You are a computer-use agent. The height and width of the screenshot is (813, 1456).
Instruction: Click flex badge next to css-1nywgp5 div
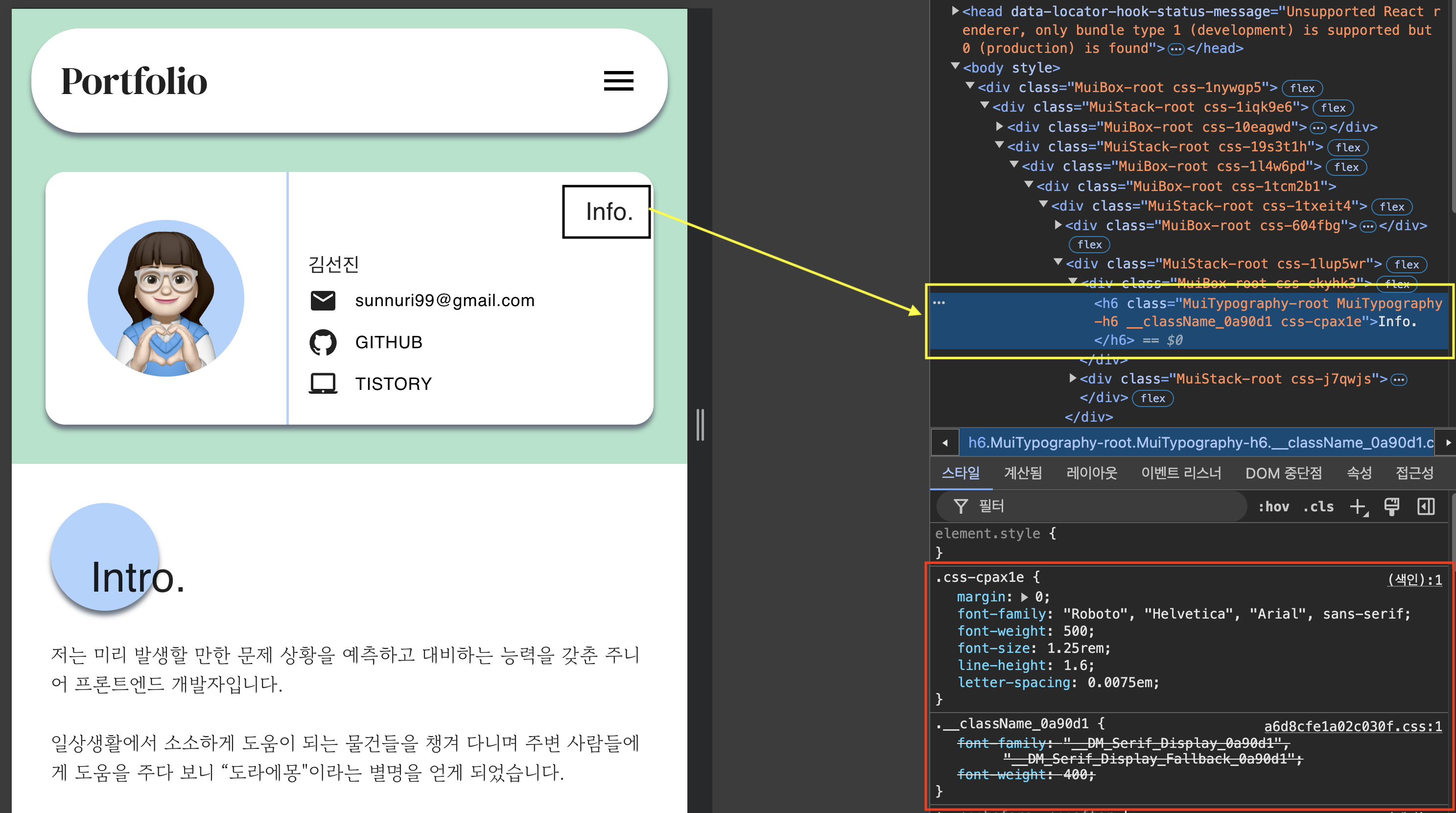(x=1302, y=88)
